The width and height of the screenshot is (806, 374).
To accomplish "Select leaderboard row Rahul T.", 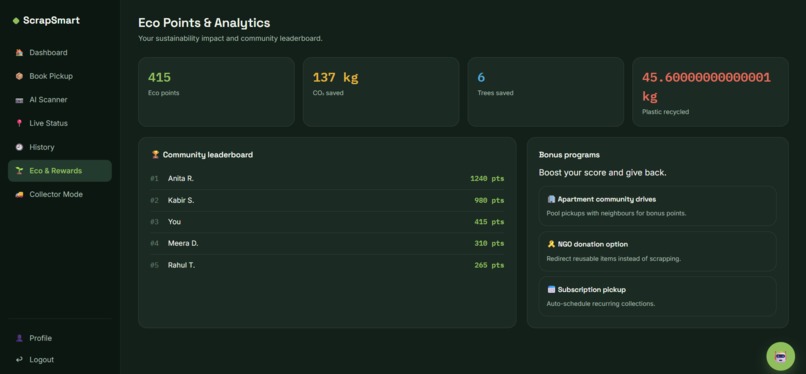I will (x=327, y=265).
